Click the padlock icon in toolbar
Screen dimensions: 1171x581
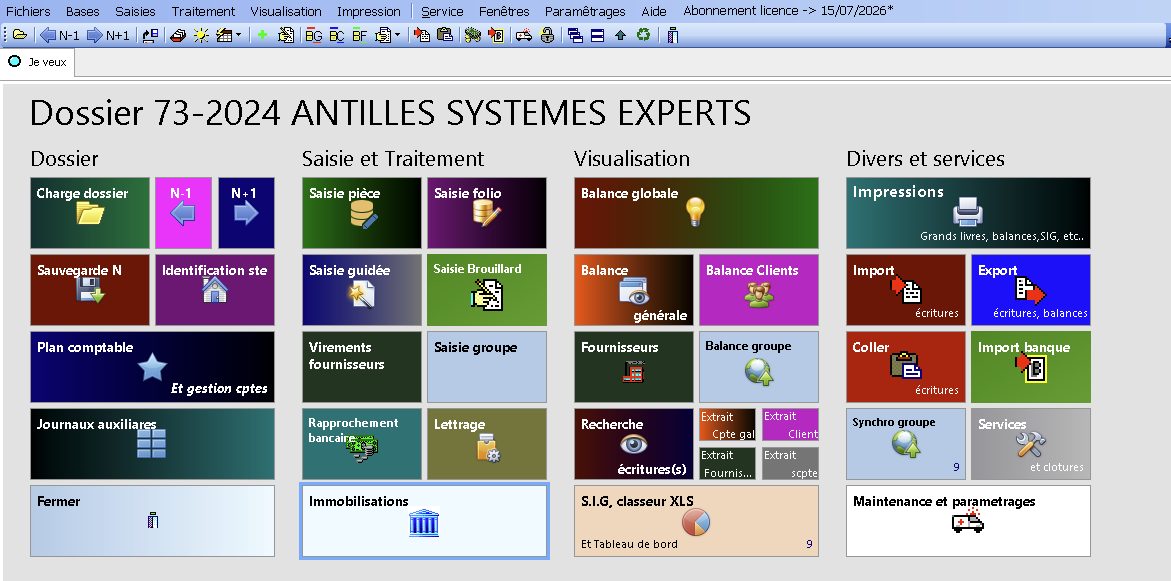point(547,35)
